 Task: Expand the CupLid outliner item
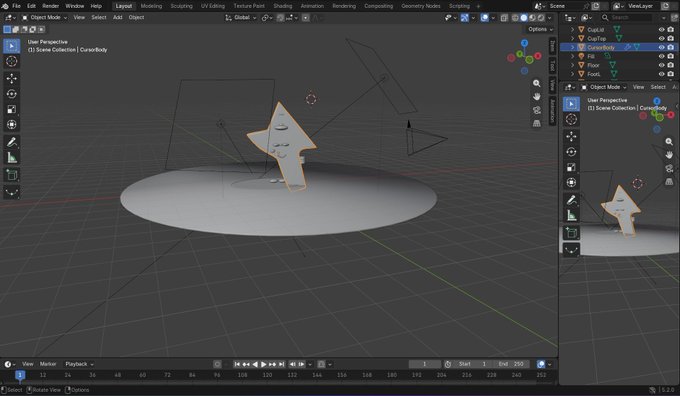572,29
